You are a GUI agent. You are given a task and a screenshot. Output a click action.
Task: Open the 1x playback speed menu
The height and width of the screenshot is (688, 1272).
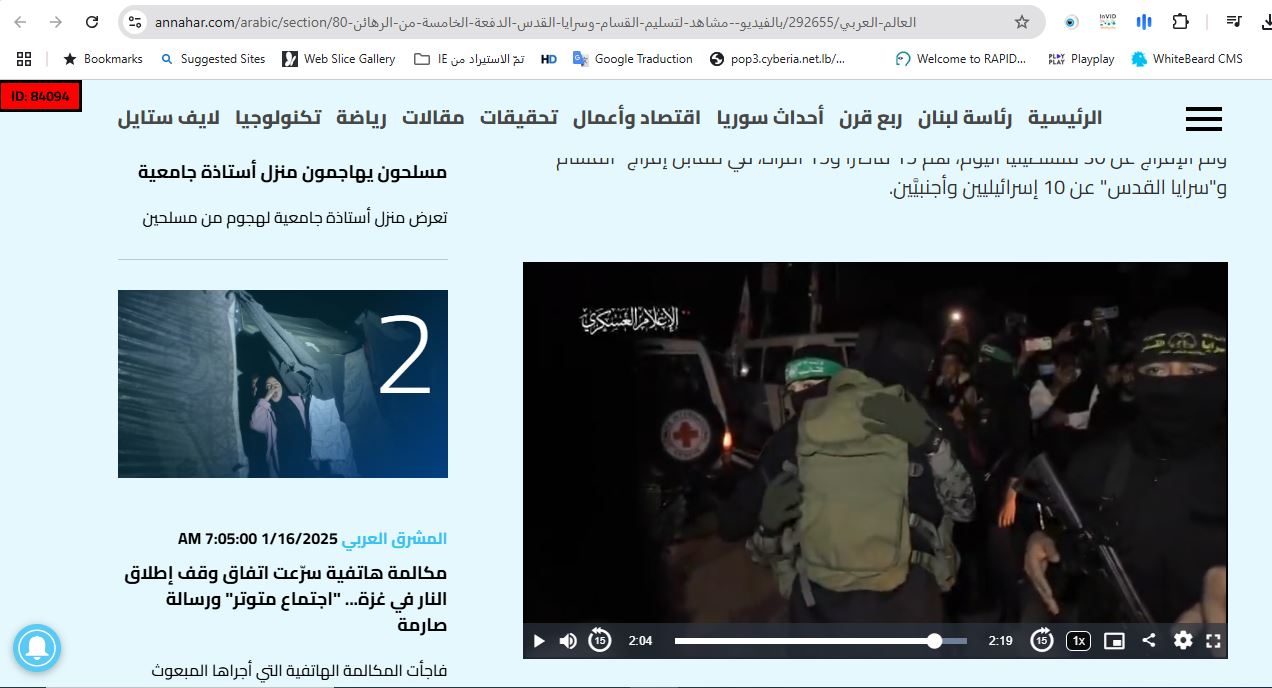pos(1077,641)
